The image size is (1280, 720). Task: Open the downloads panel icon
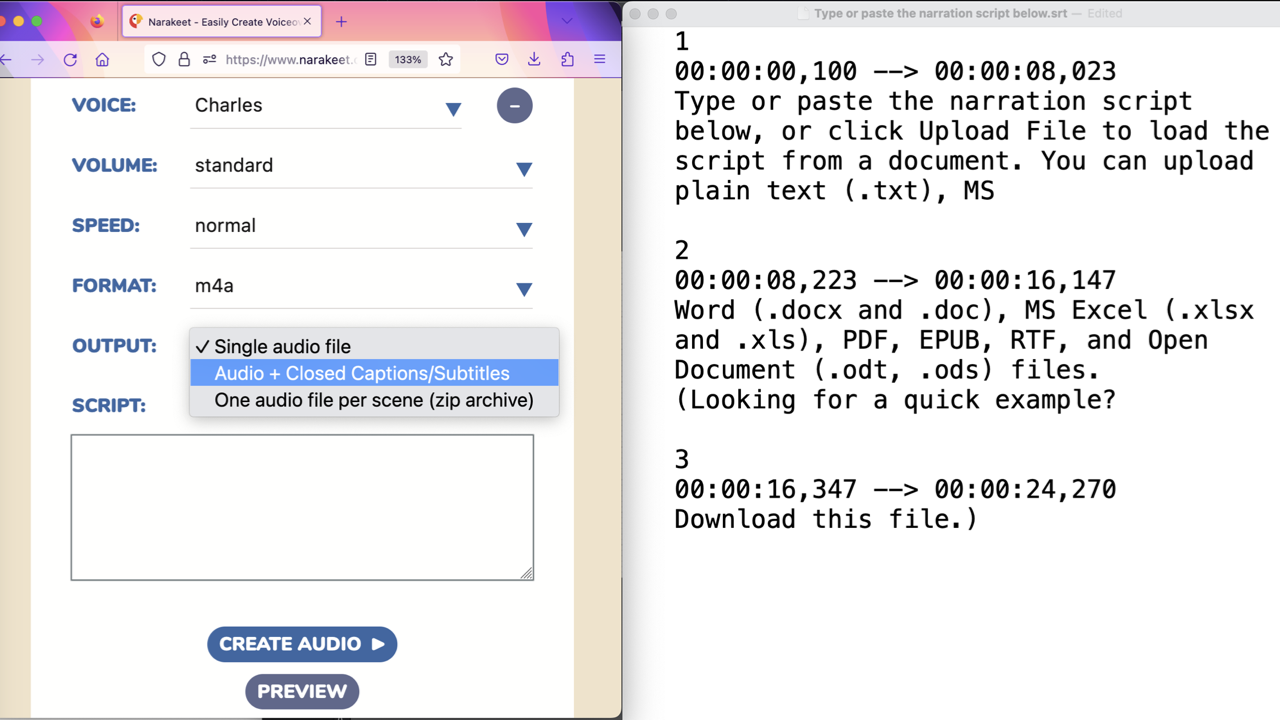pos(534,59)
